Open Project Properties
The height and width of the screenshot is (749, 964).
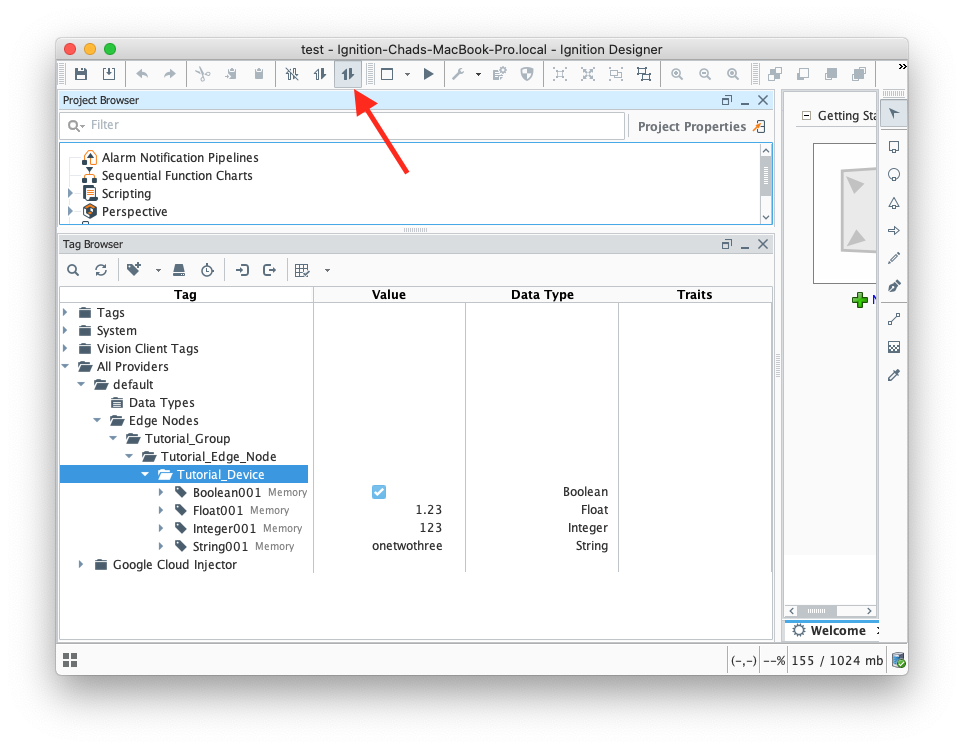[x=692, y=127]
